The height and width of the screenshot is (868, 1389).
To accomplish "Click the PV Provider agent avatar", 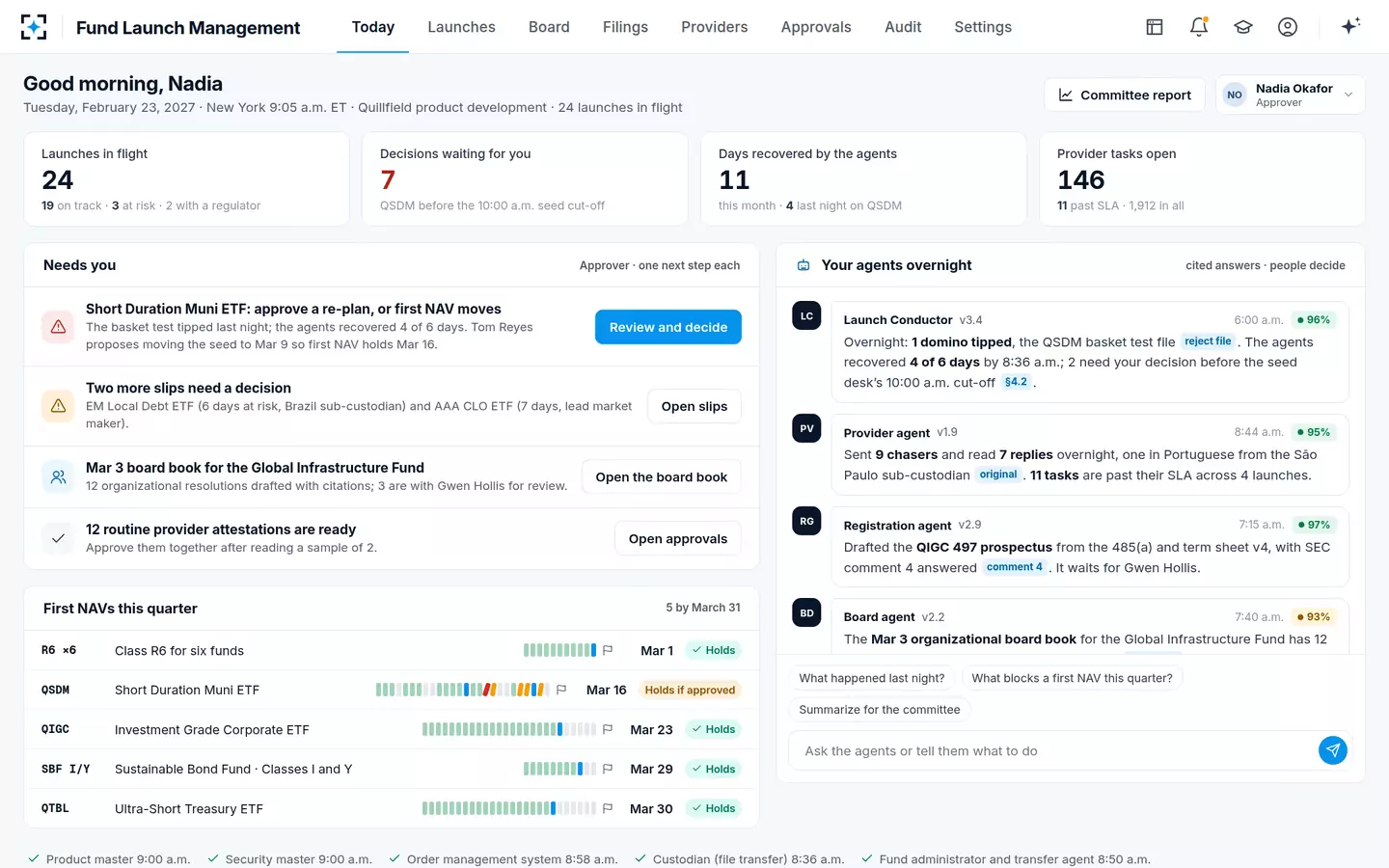I will [x=806, y=428].
